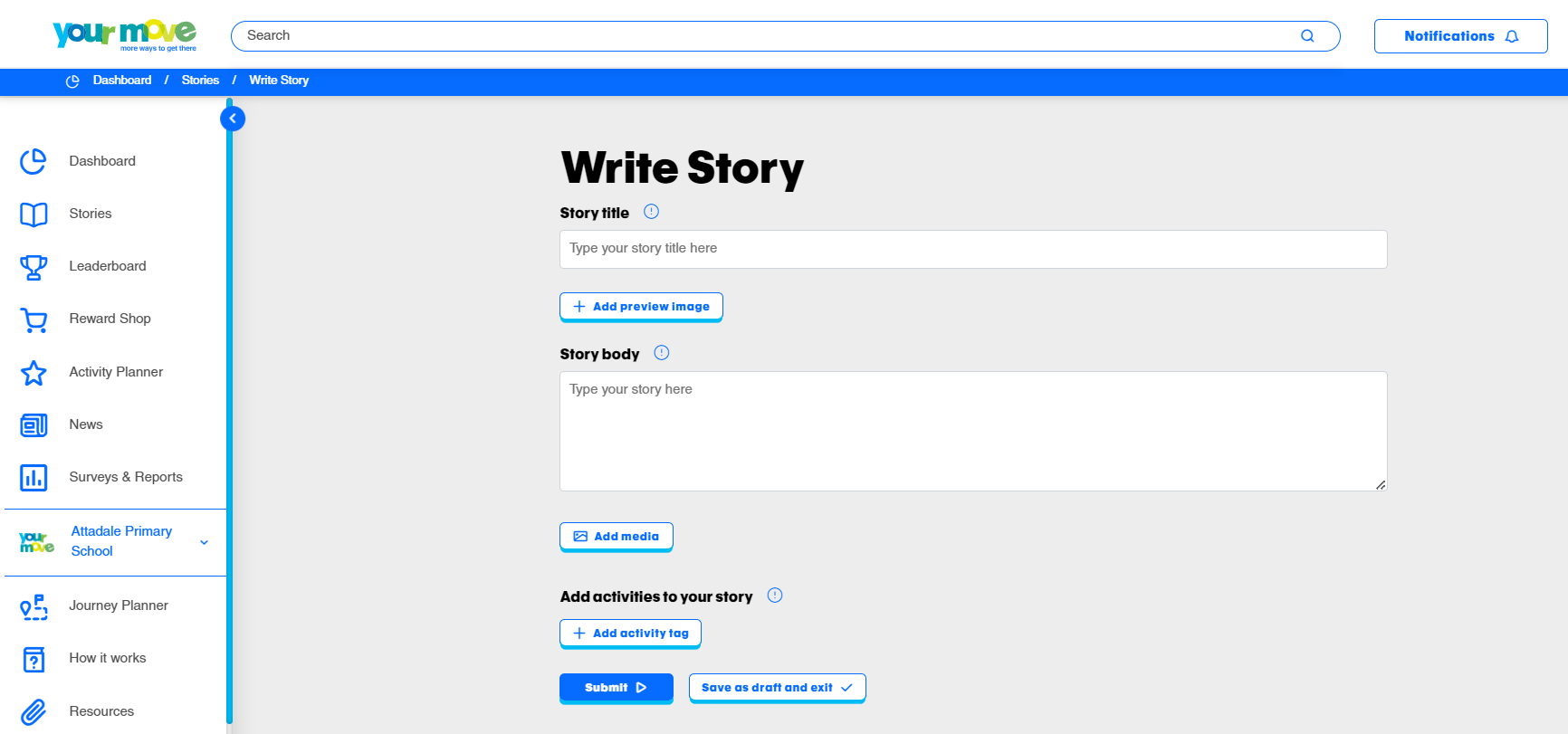Screen dimensions: 1568x734
Task: Expand the Attadale Primary School chevron
Action: (x=205, y=542)
